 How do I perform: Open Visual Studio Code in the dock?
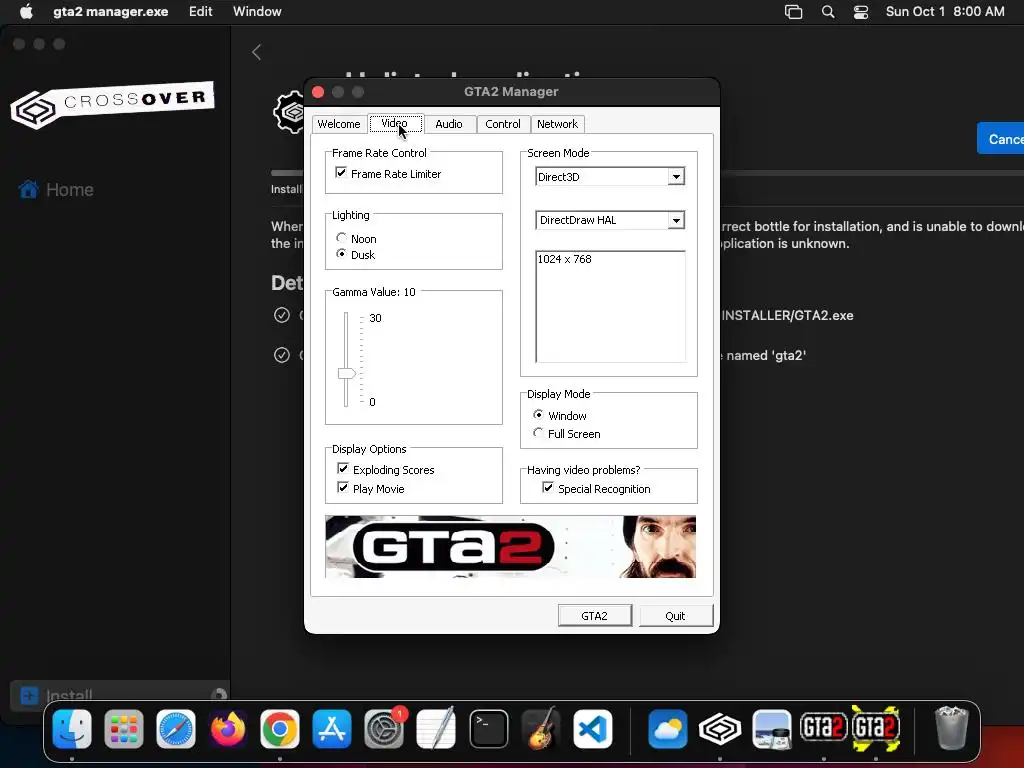coord(593,729)
